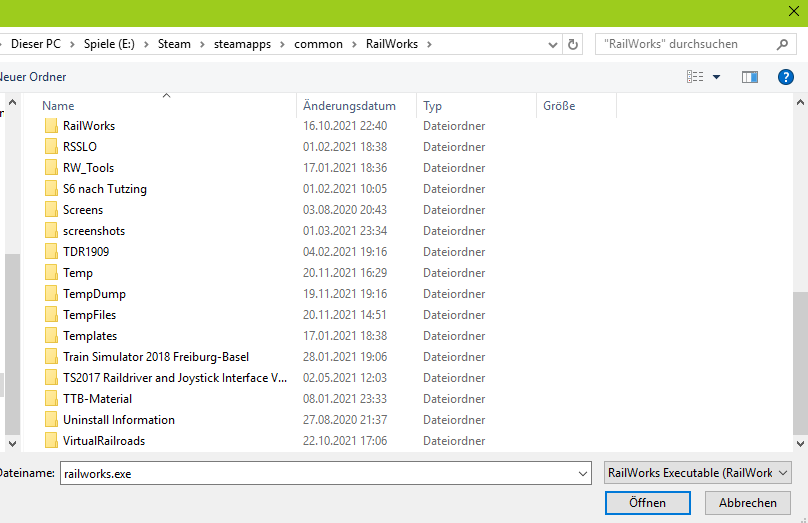Click the navigation pane scroll down arrow
The width and height of the screenshot is (808, 523).
pos(12,444)
